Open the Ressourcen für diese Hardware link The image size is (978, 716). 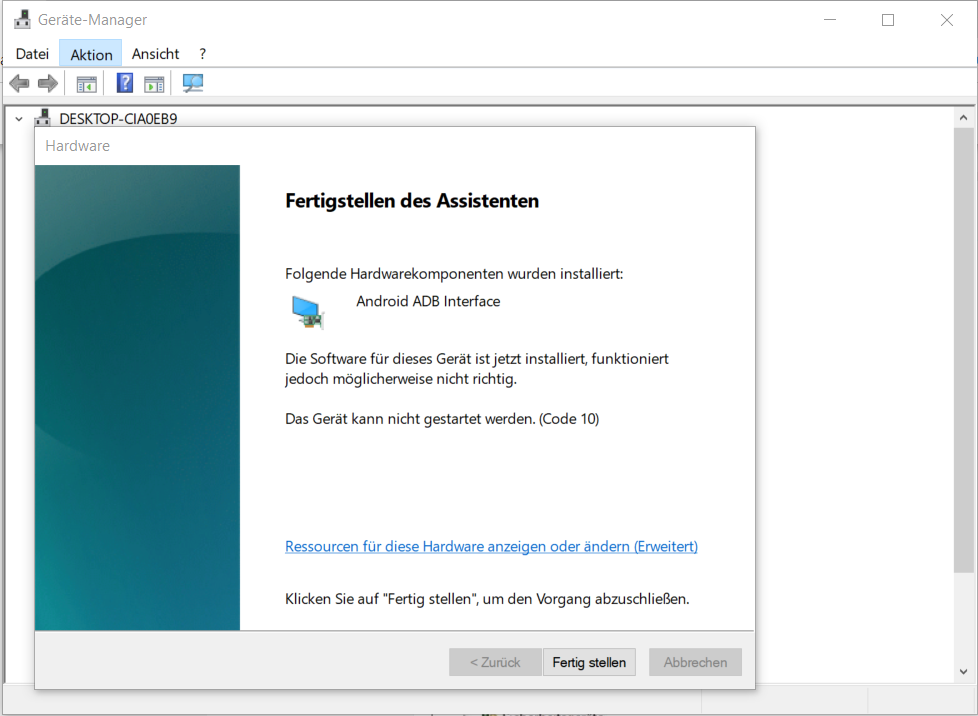[x=491, y=547]
